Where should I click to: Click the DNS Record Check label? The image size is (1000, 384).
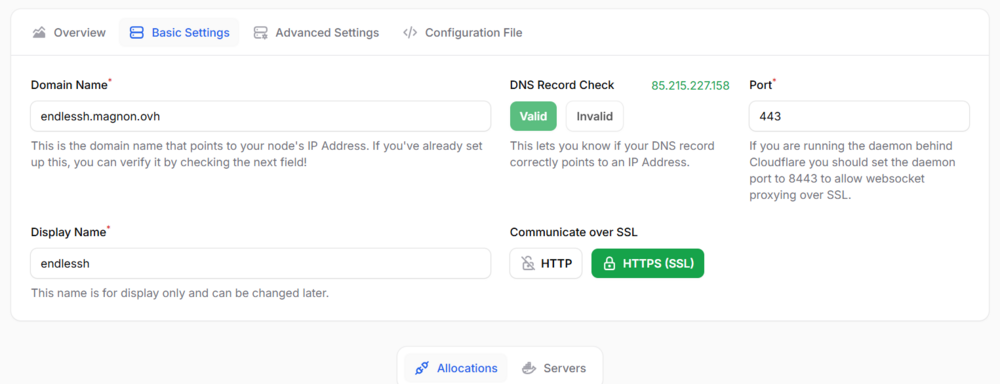[562, 85]
